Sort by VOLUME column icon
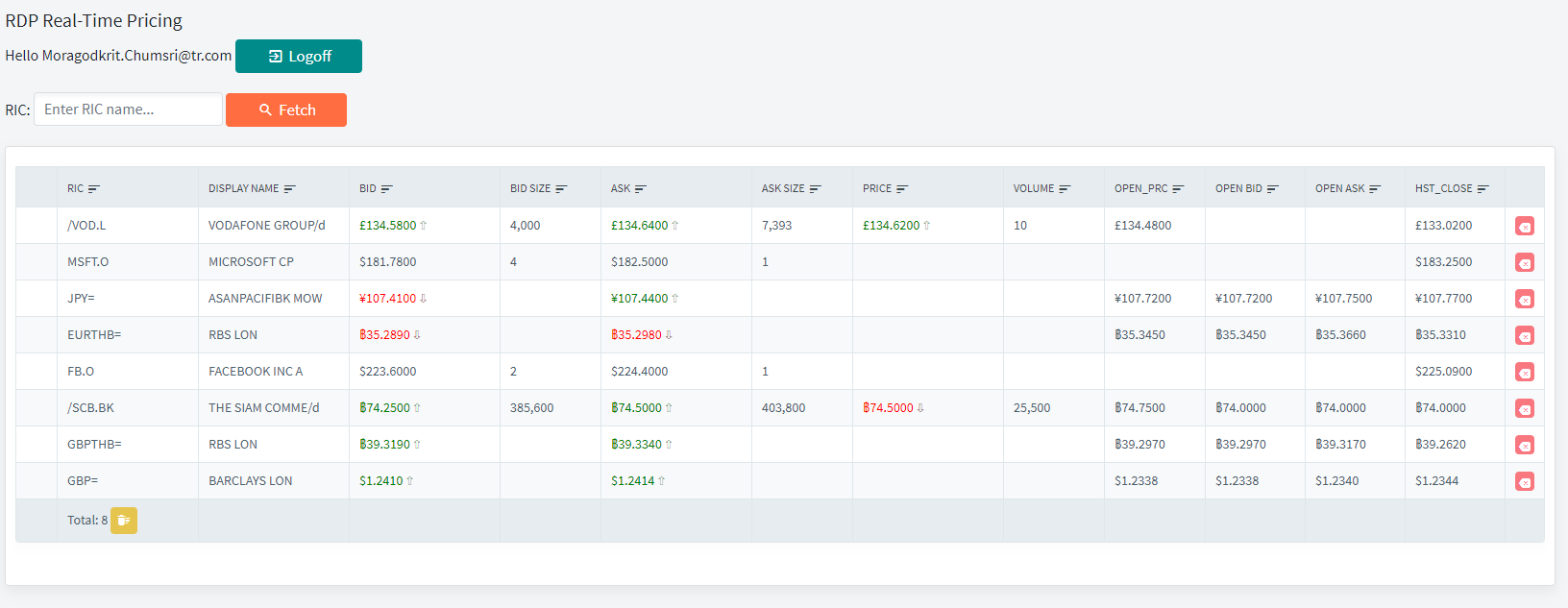Image resolution: width=1568 pixels, height=608 pixels. click(1065, 189)
